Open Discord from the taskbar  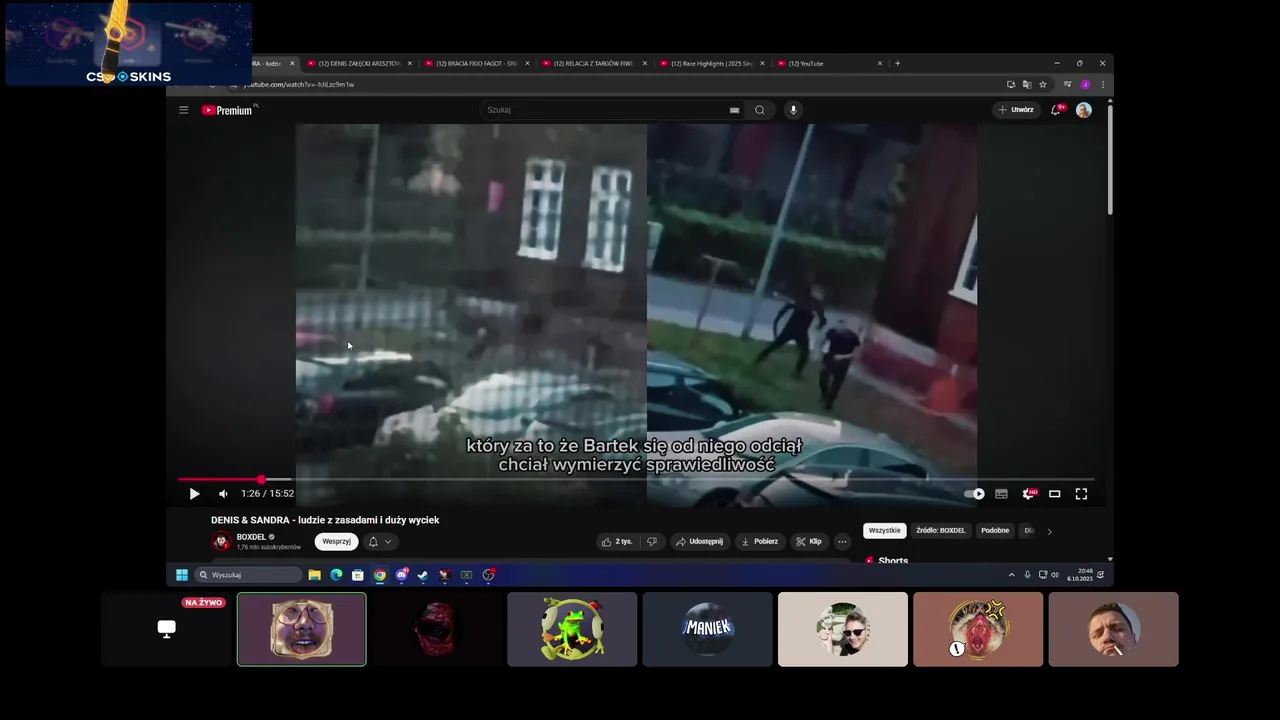tap(402, 575)
